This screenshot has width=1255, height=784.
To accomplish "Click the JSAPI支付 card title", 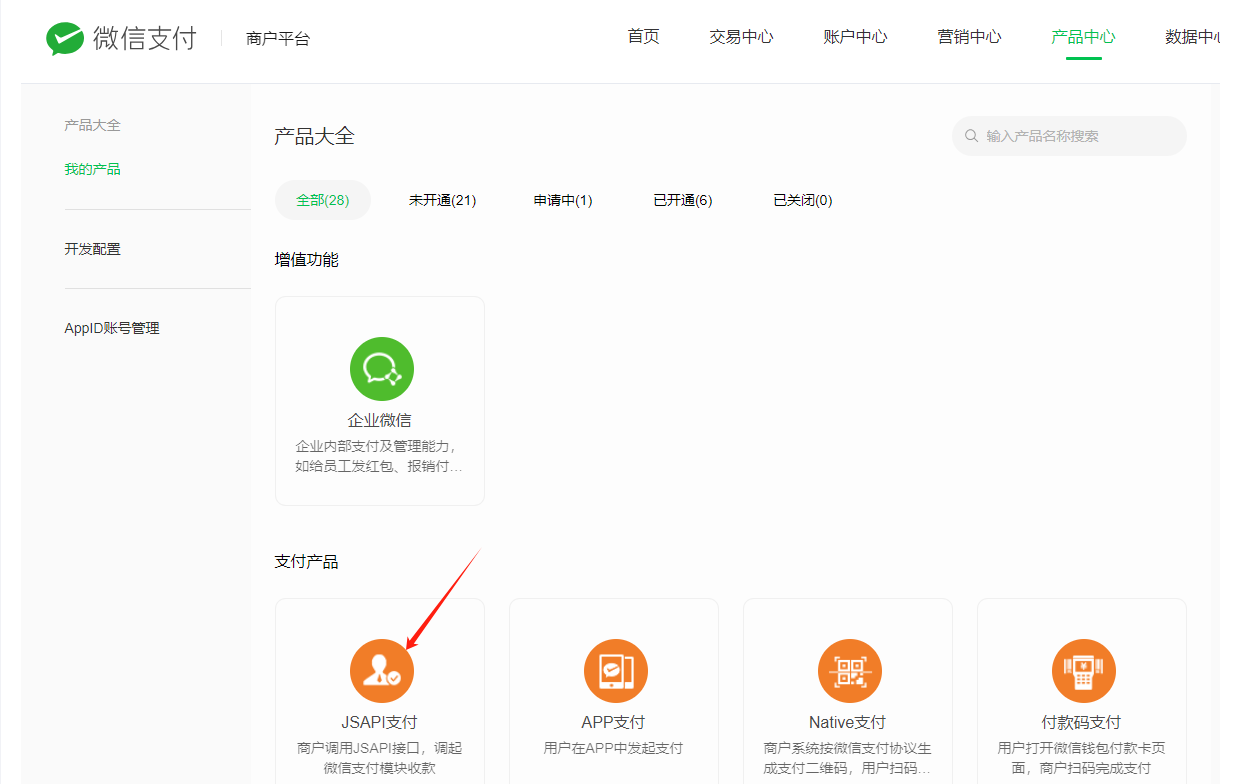I will tap(379, 722).
